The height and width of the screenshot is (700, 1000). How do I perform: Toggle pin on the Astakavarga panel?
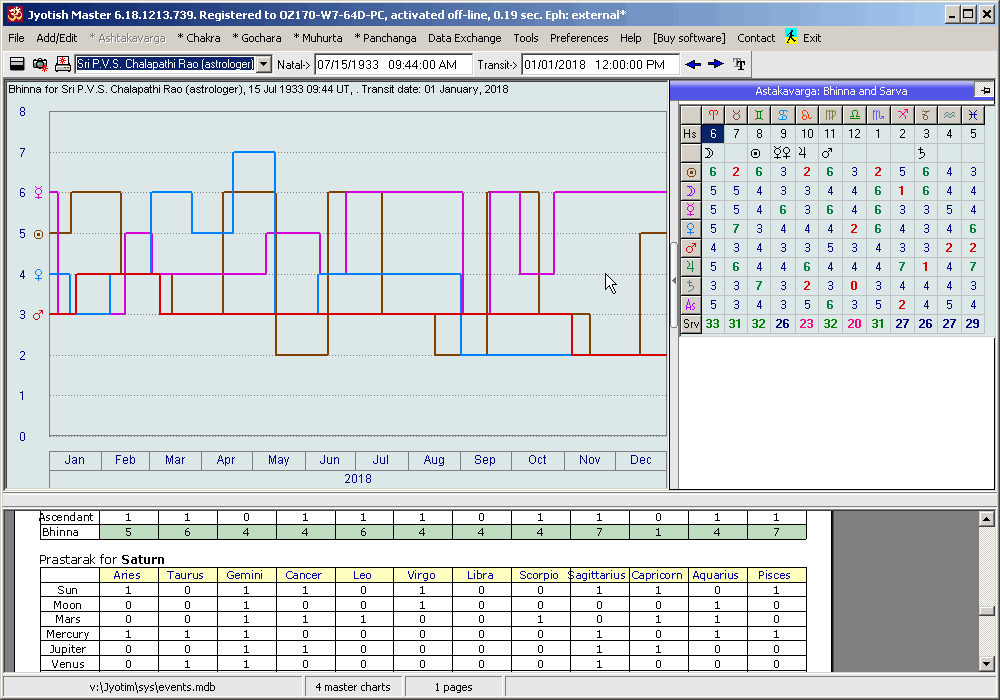point(985,91)
